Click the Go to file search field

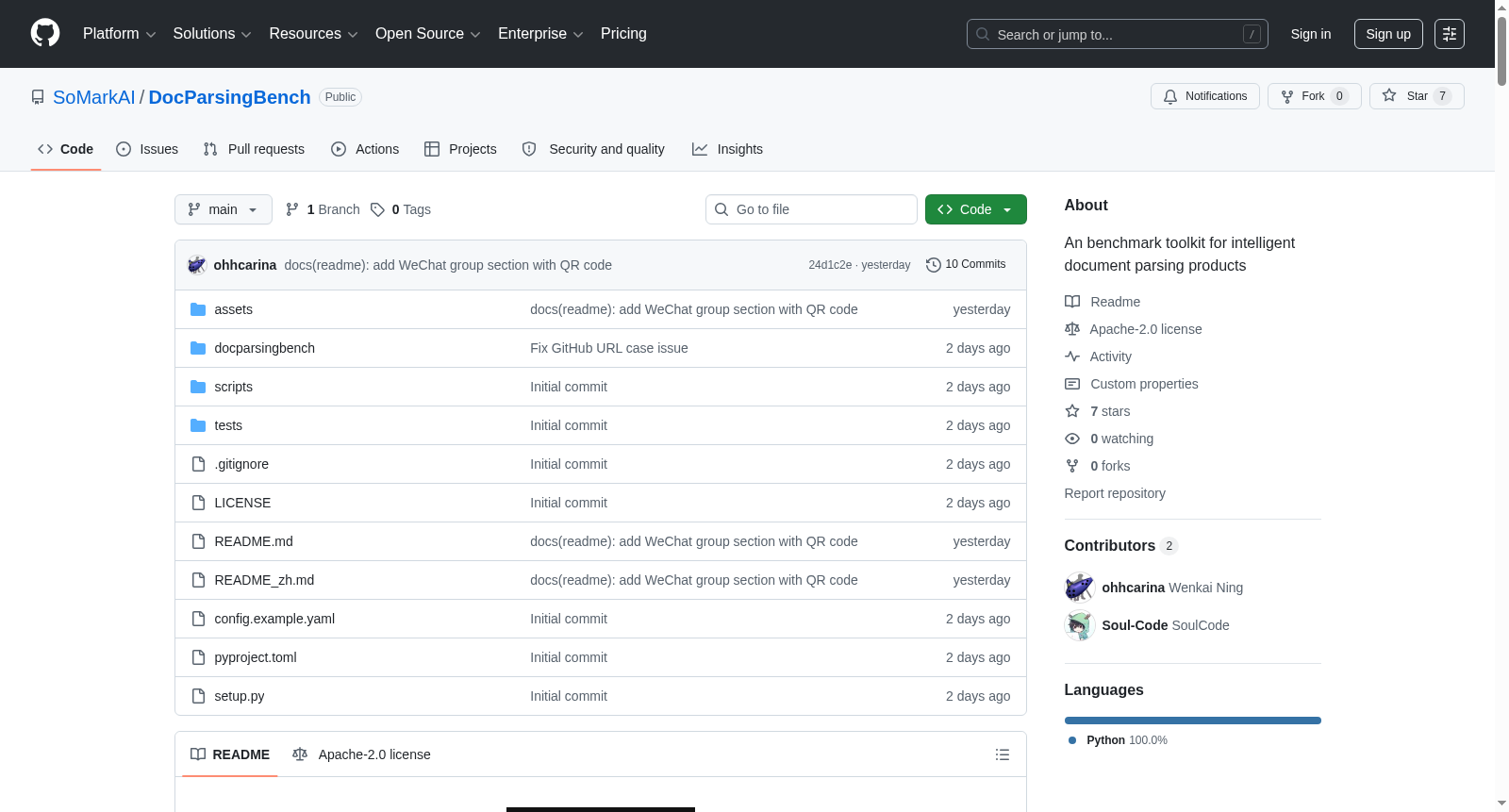[811, 209]
